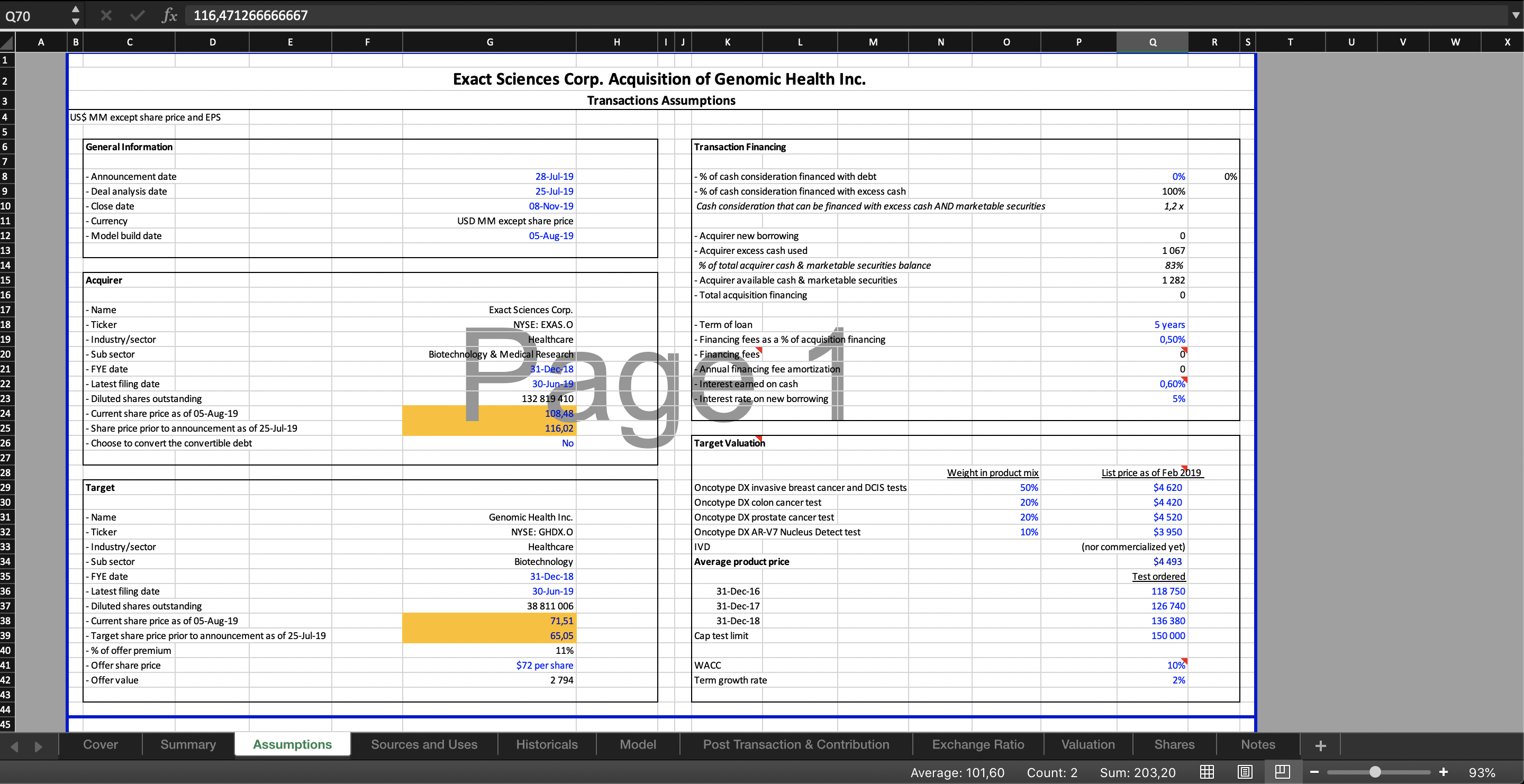Add a new sheet with the plus button

coord(1320,745)
